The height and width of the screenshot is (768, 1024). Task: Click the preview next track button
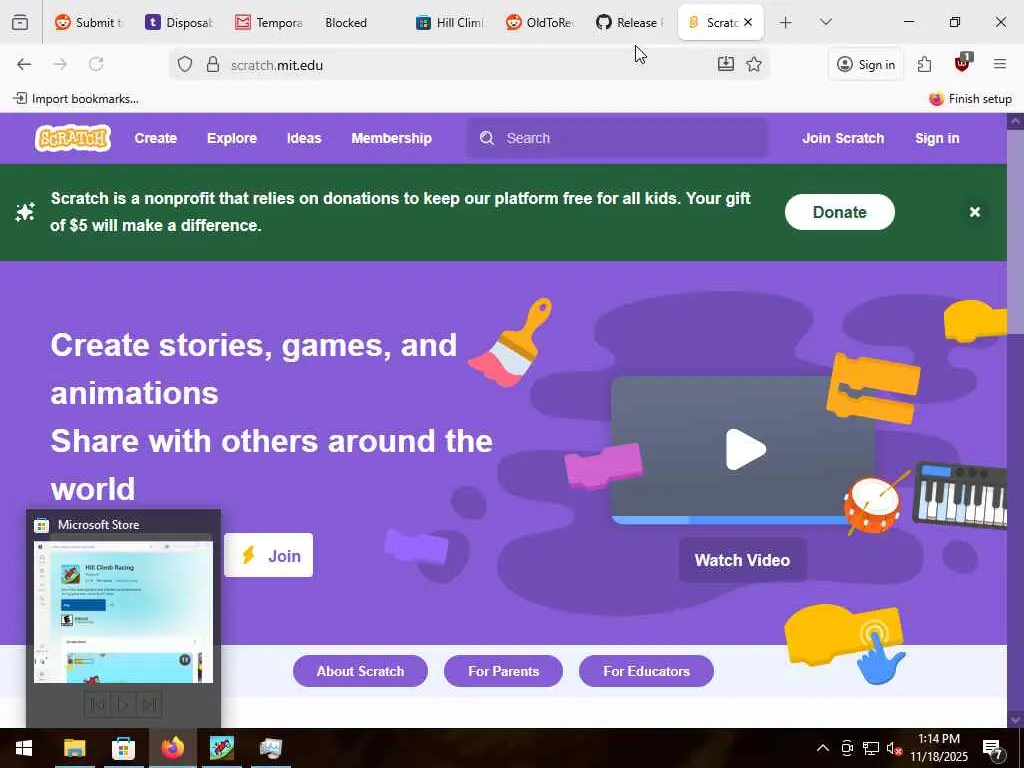pyautogui.click(x=150, y=705)
